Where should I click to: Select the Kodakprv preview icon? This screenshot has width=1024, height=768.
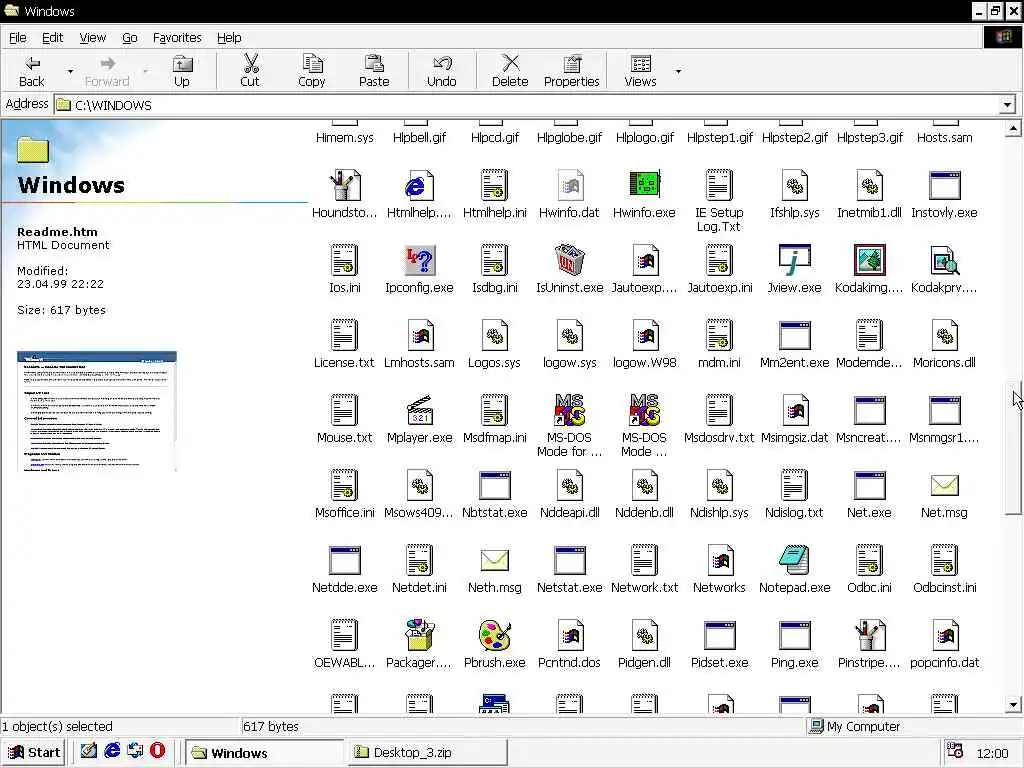[x=944, y=260]
